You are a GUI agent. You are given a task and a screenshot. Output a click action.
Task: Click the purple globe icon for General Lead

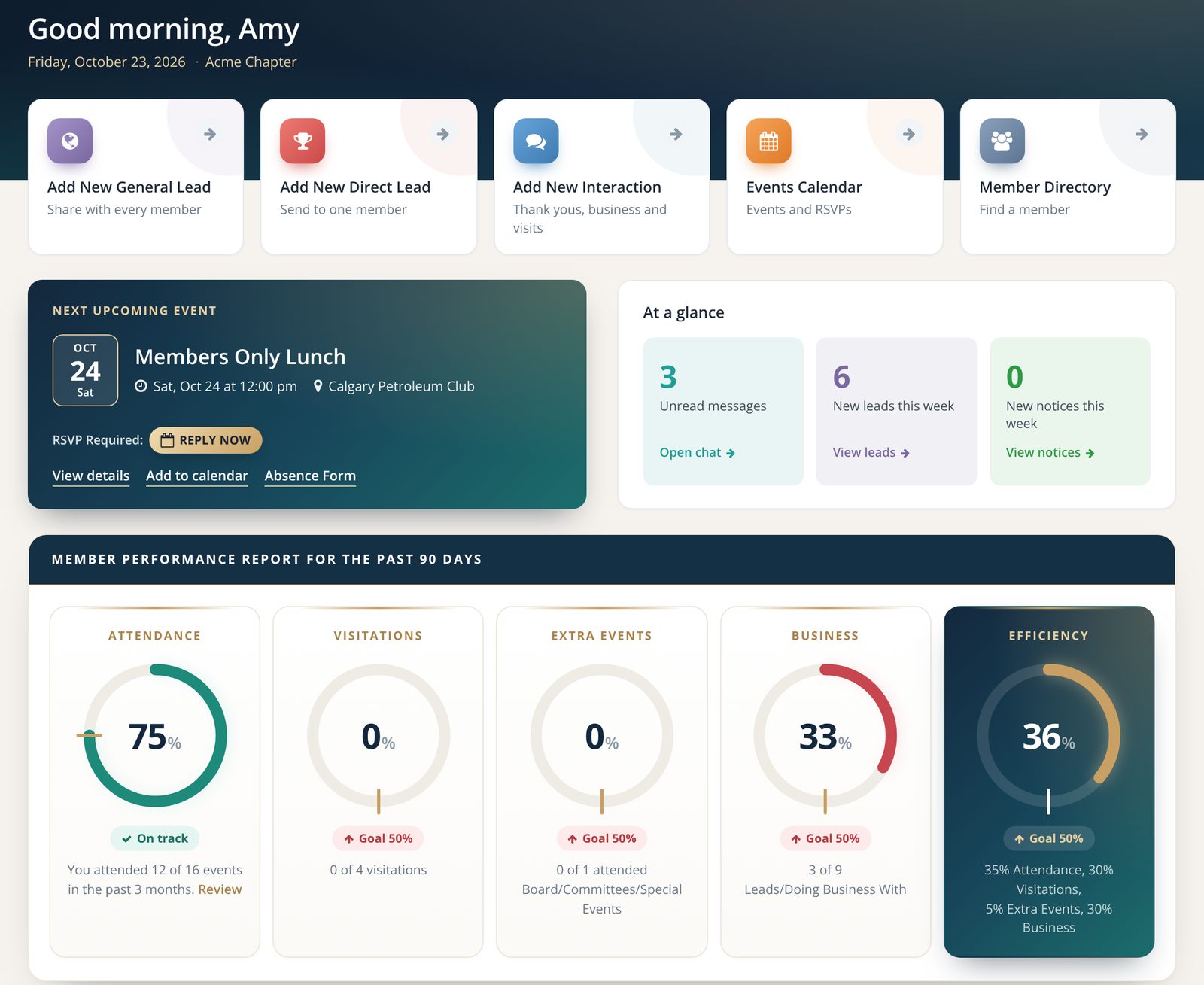70,141
